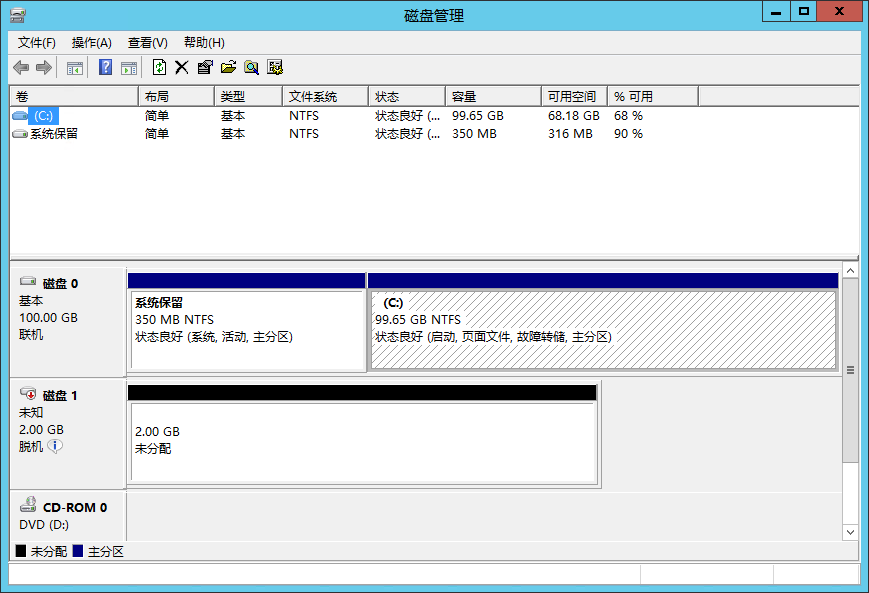Click the 99.65 GB capacity cell
The height and width of the screenshot is (593, 869).
(478, 116)
